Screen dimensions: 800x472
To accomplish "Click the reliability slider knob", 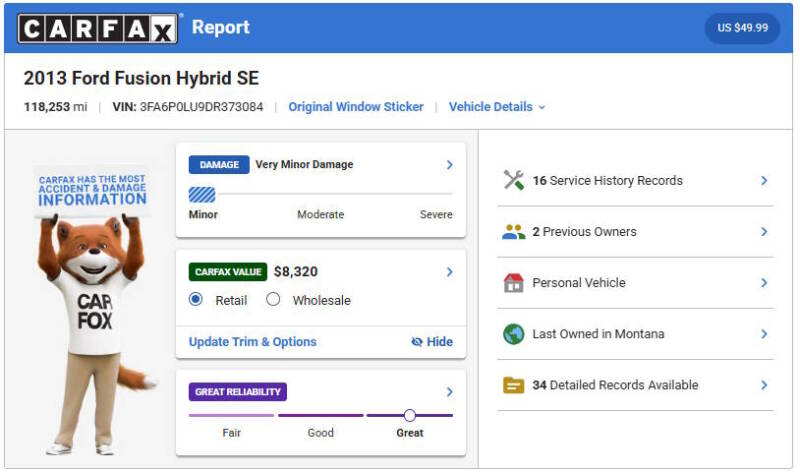I will click(x=410, y=415).
